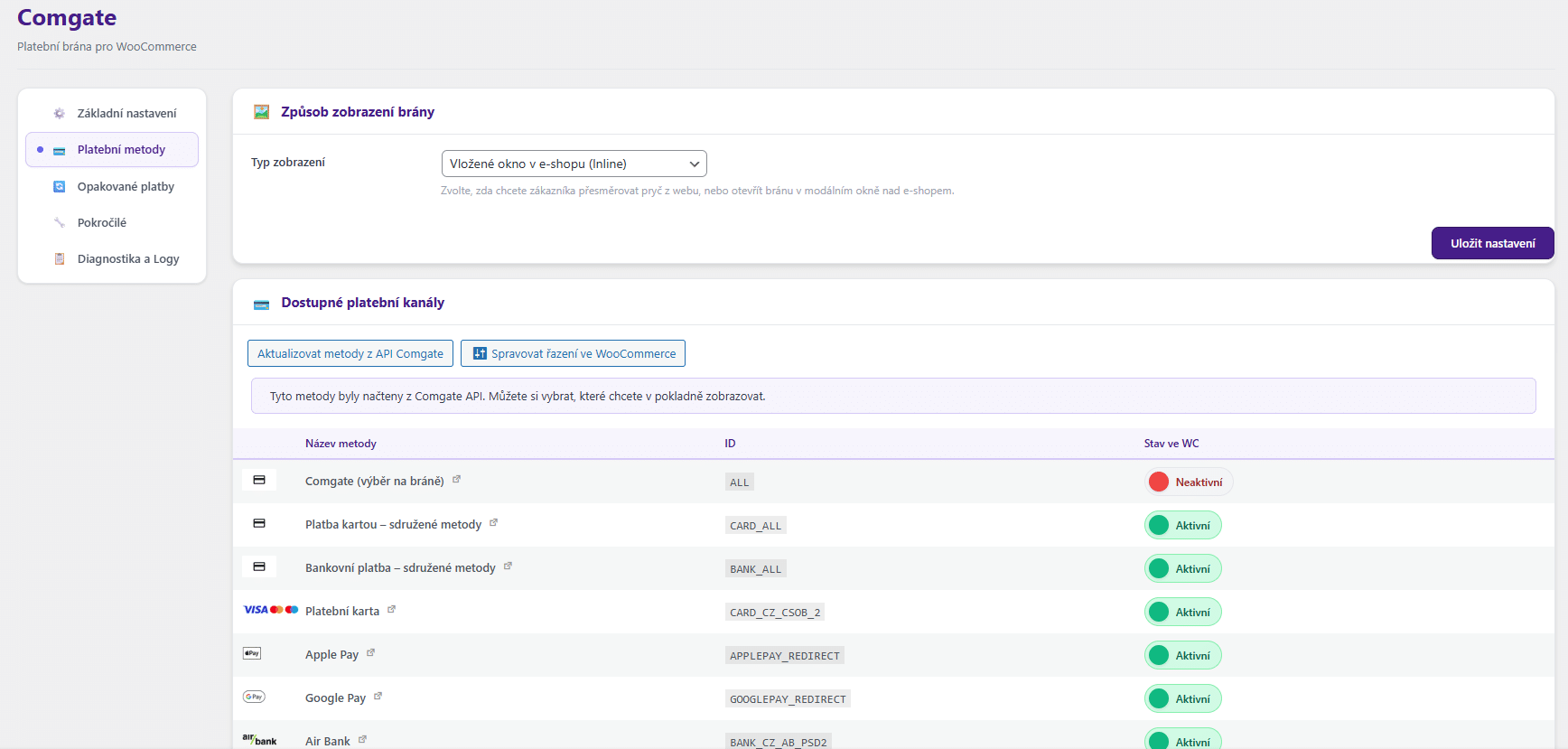Click Aktualizovat metody z API Comgate
Image resolution: width=1568 pixels, height=749 pixels.
[350, 353]
